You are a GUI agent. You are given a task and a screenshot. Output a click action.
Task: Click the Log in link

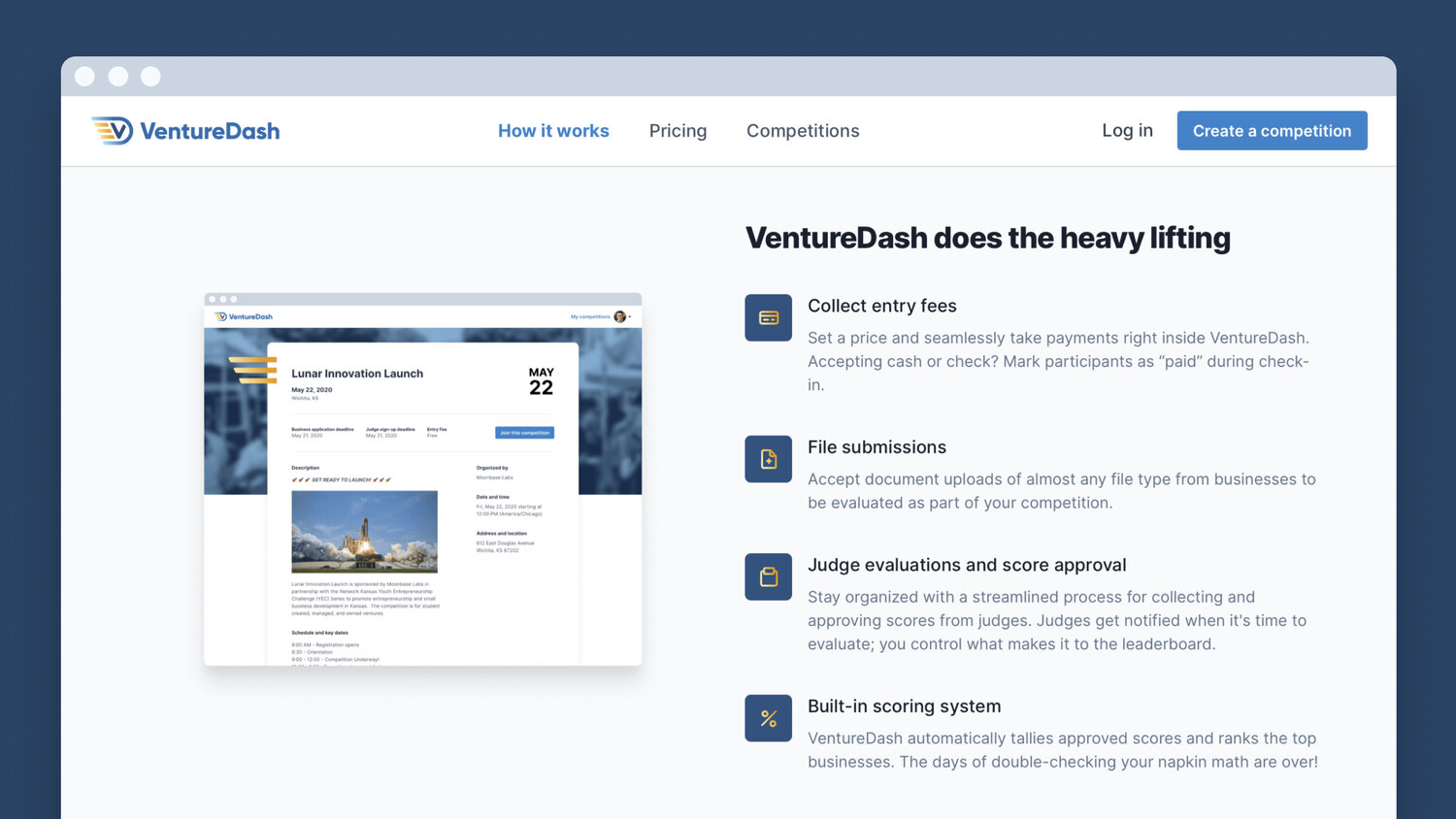[1127, 130]
